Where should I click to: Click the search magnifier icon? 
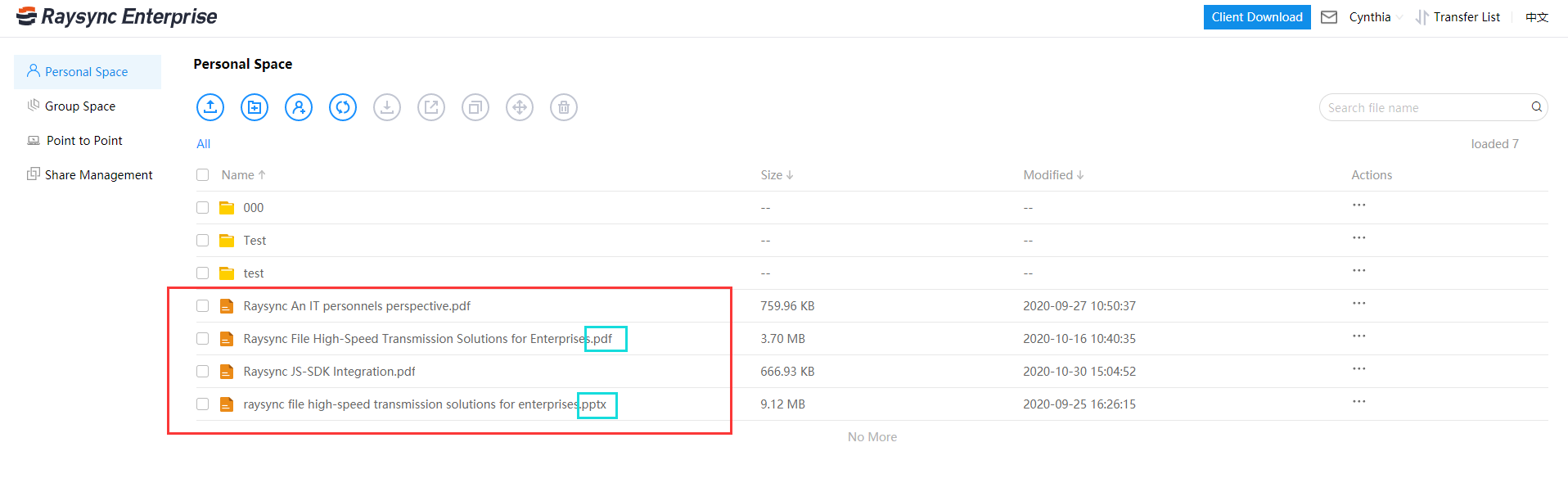tap(1536, 107)
